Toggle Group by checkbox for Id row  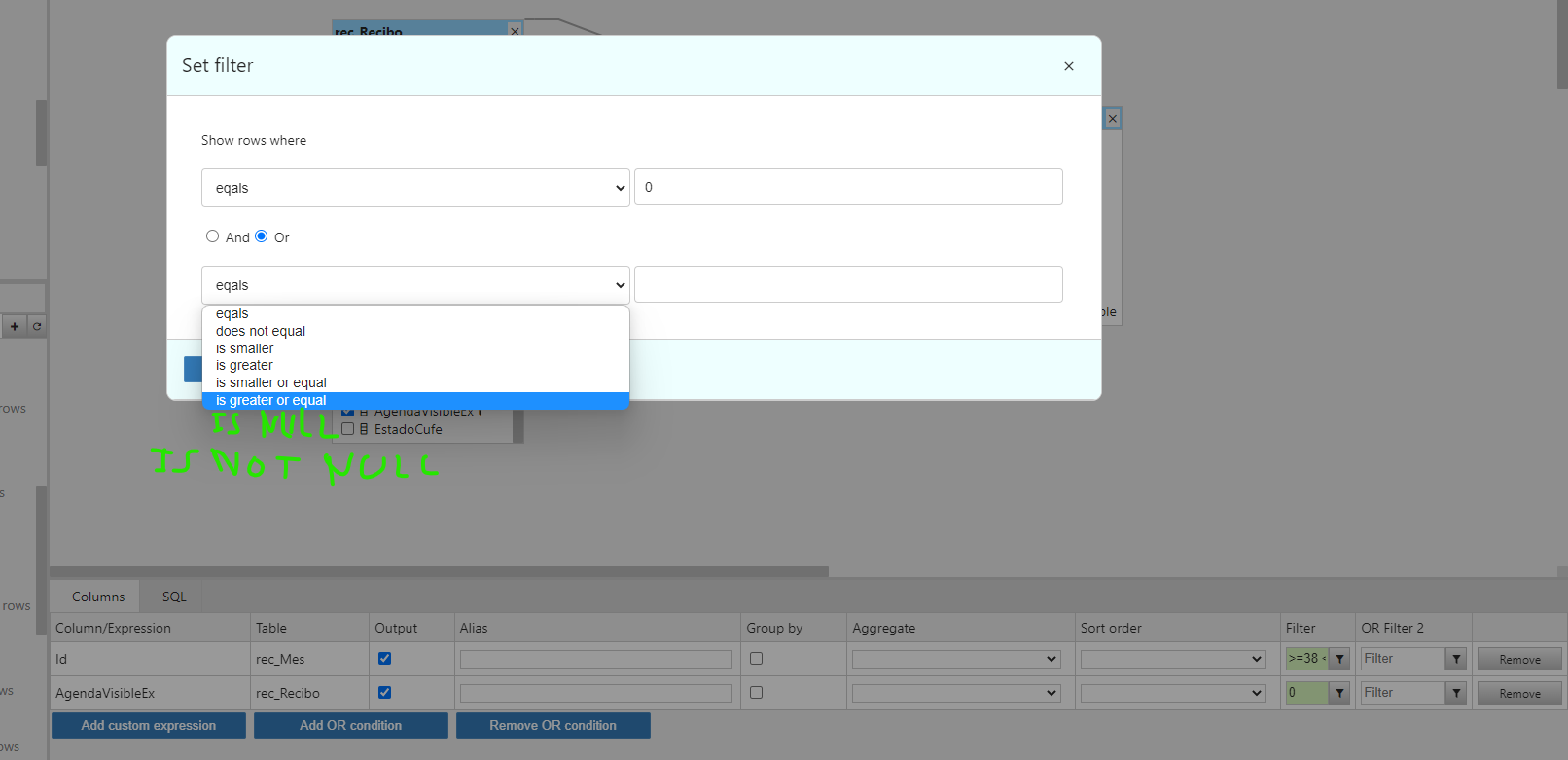756,659
